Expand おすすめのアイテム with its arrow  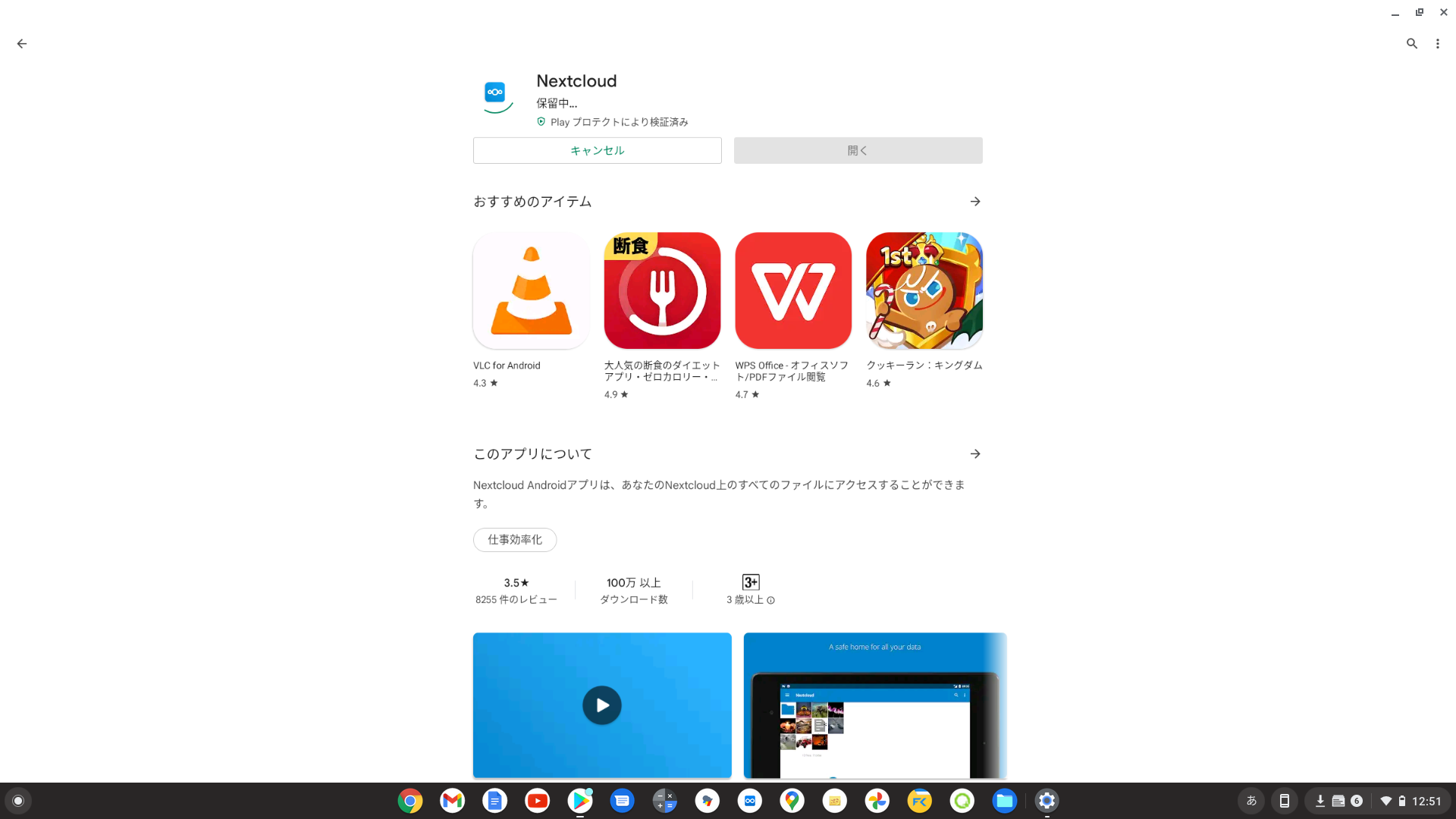pyautogui.click(x=975, y=202)
